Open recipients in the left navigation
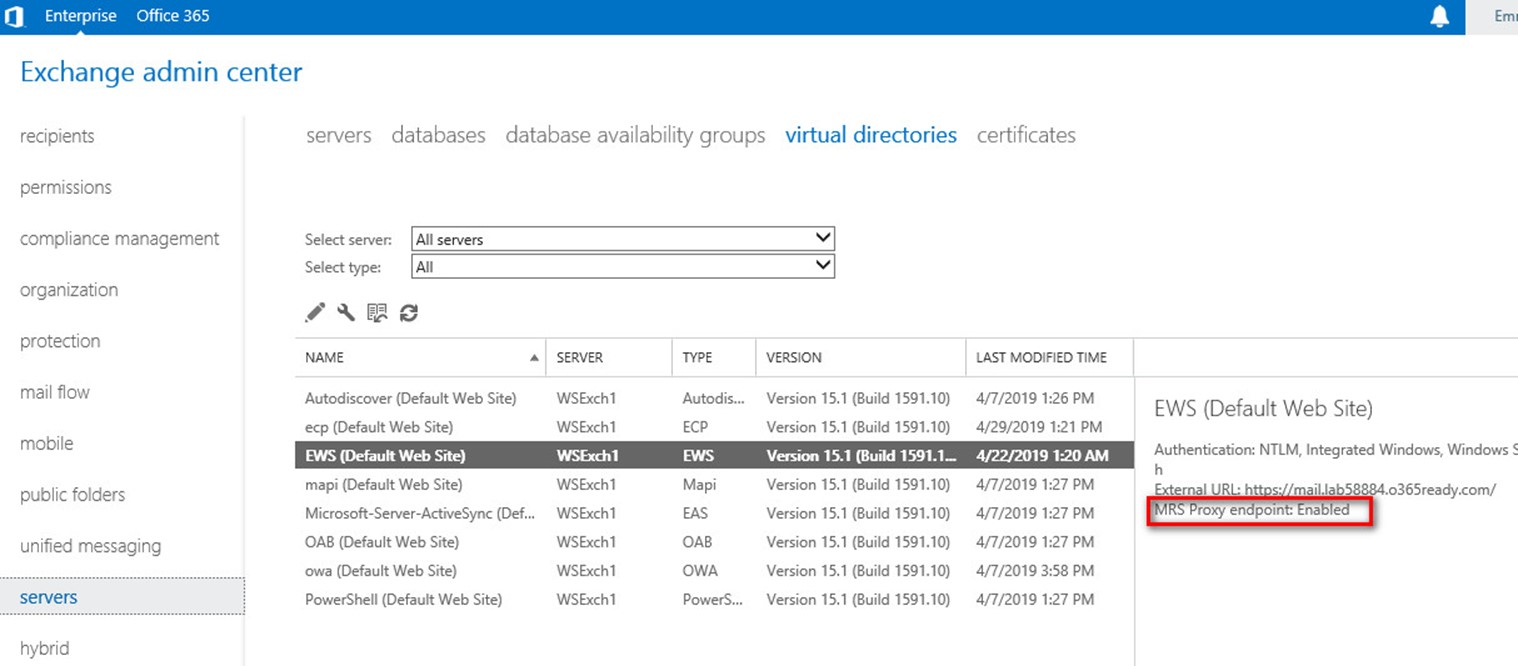Screen dimensions: 1518x666 click(57, 136)
